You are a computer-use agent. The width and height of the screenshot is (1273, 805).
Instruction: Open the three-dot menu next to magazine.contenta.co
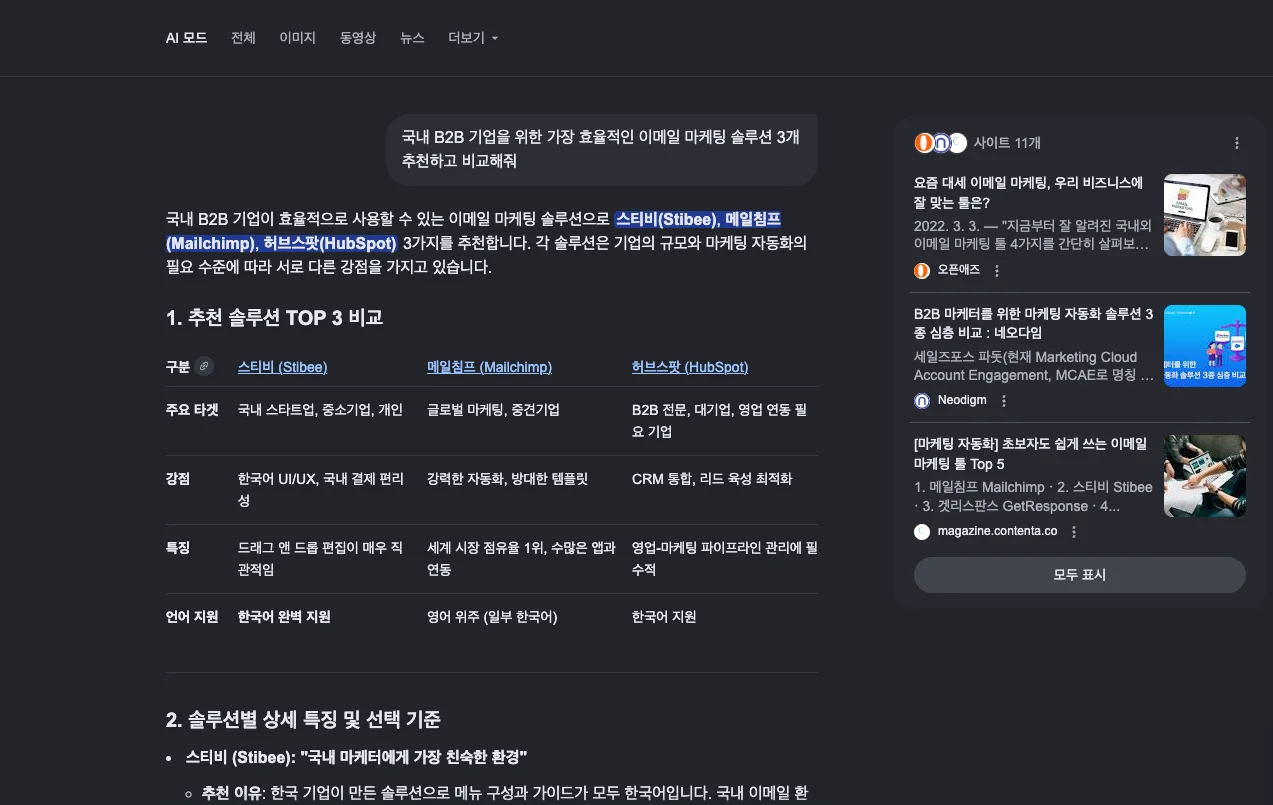[x=1073, y=531]
